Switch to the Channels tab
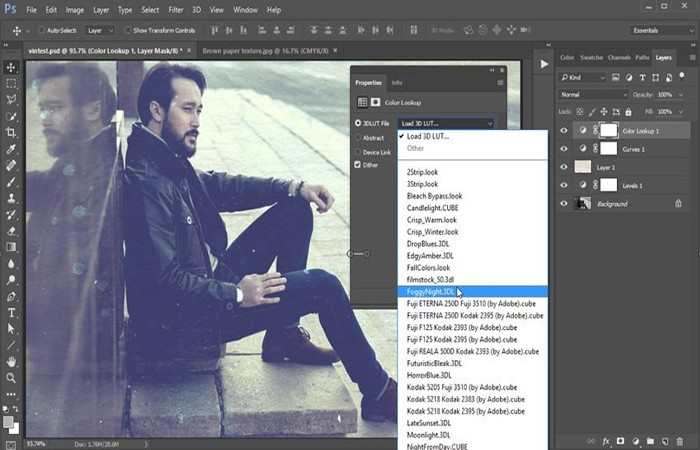 pos(619,58)
